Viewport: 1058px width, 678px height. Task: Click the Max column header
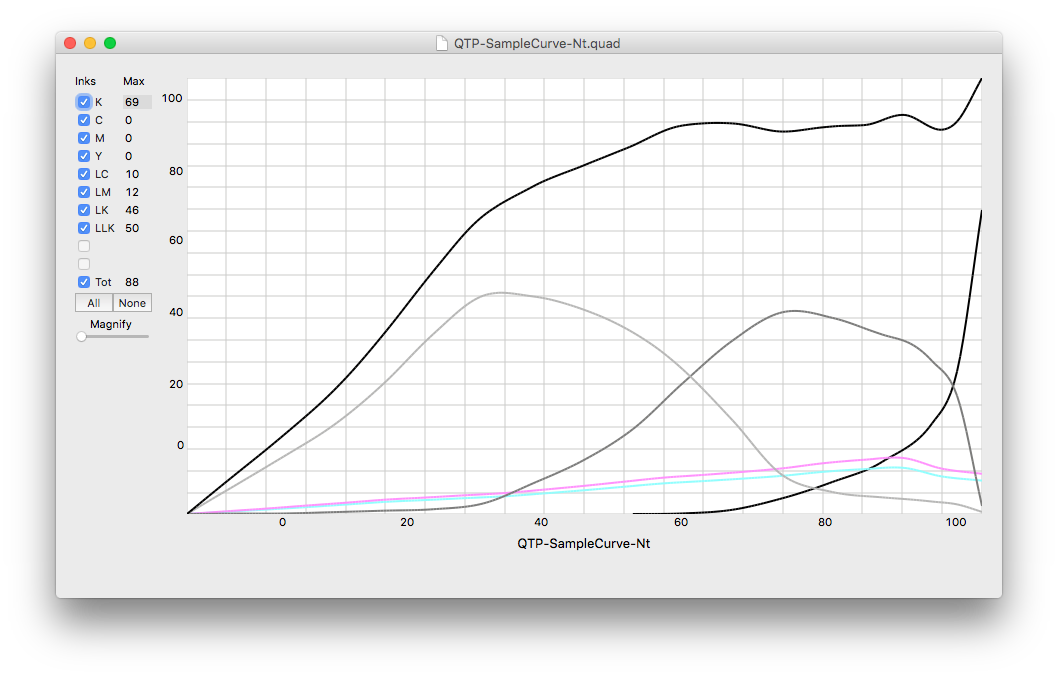click(134, 81)
